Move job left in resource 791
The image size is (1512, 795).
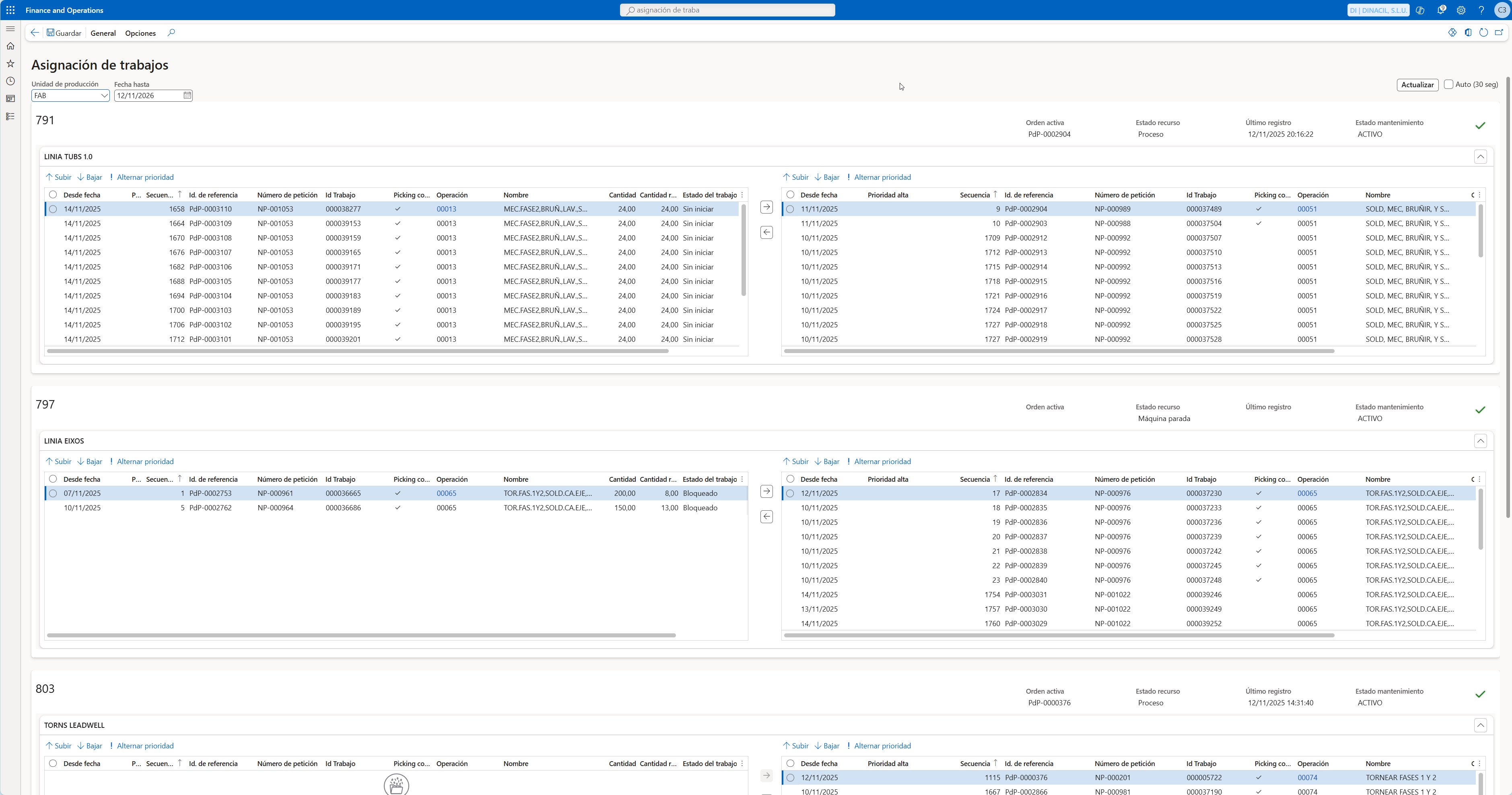pos(766,232)
